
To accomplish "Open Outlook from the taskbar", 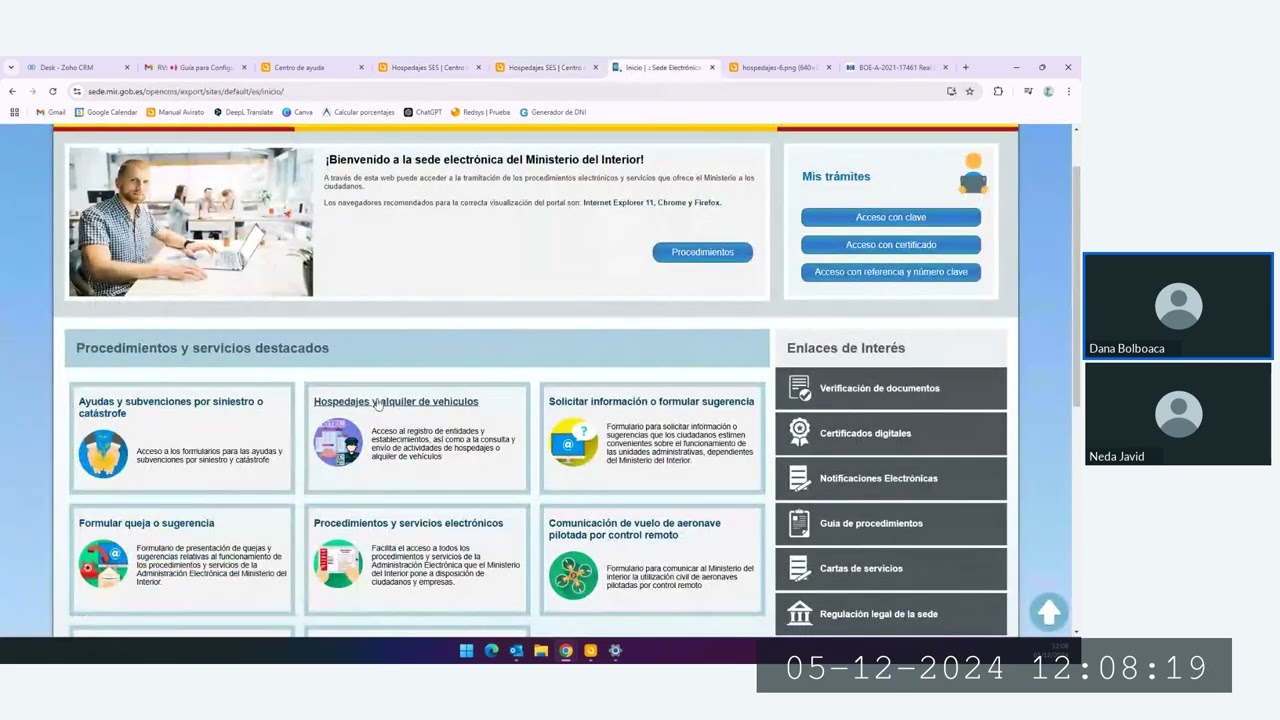I will pos(516,651).
